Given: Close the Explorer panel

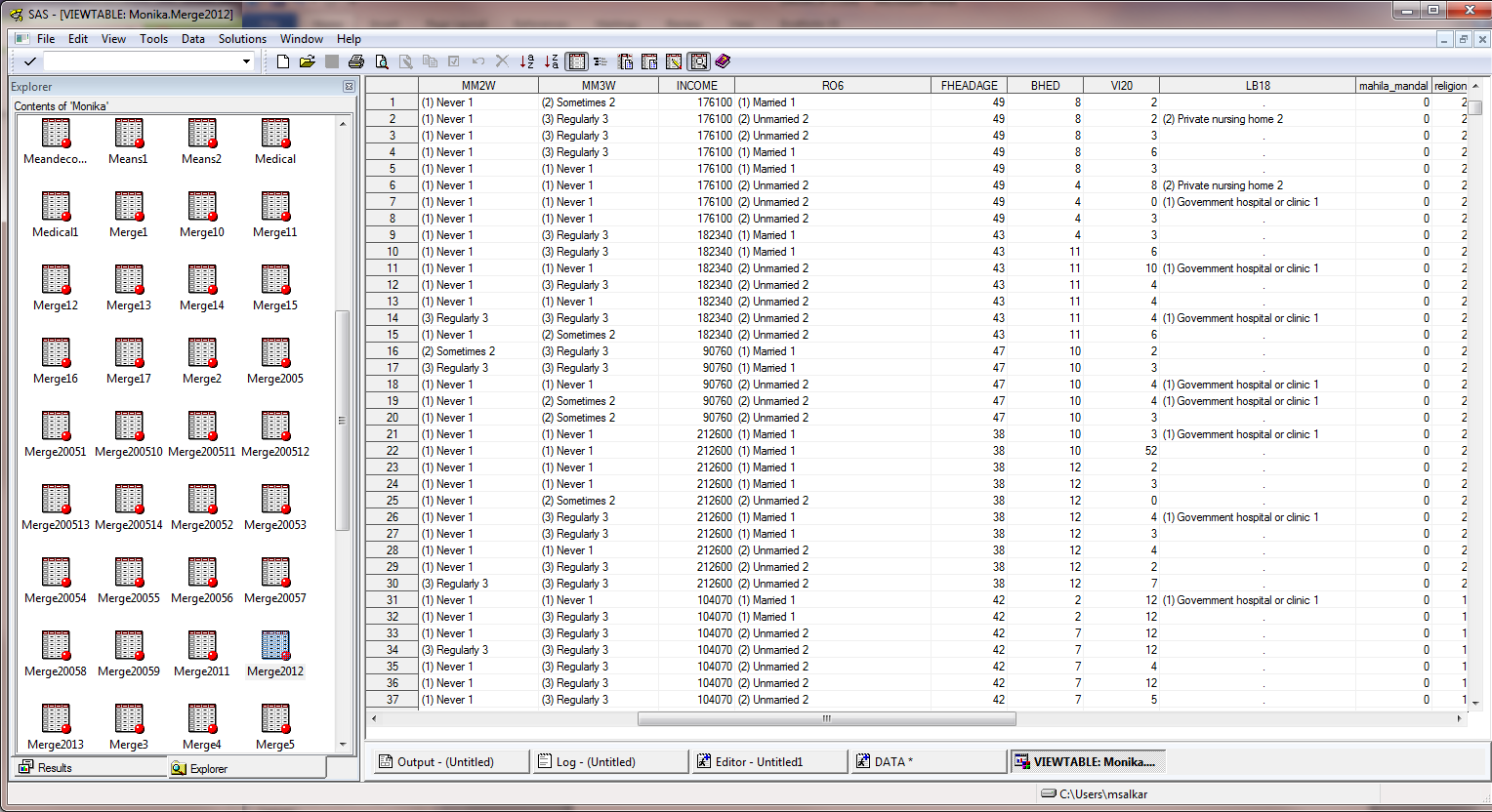Looking at the screenshot, I should (349, 87).
